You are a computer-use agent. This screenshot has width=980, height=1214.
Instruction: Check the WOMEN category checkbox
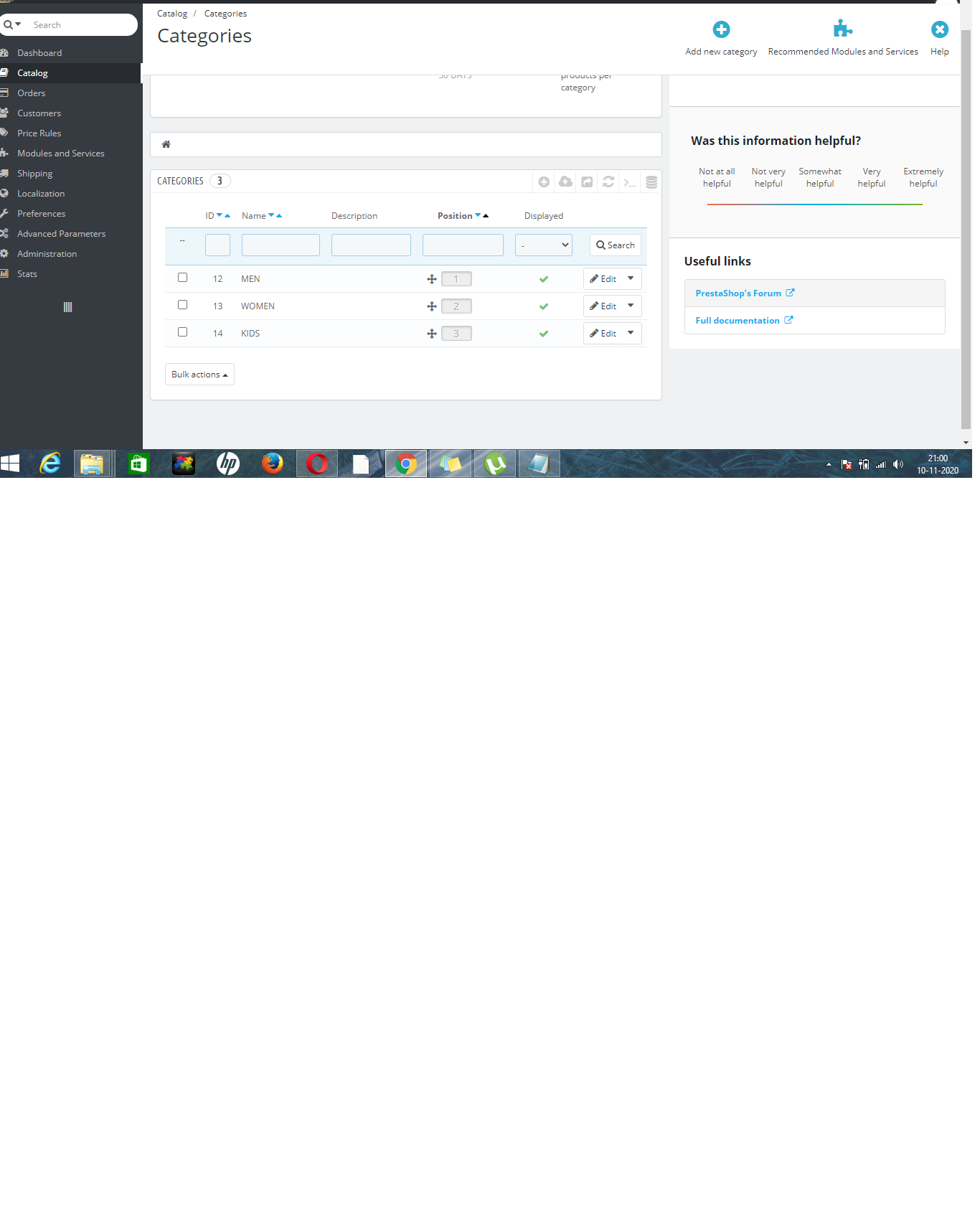[182, 305]
